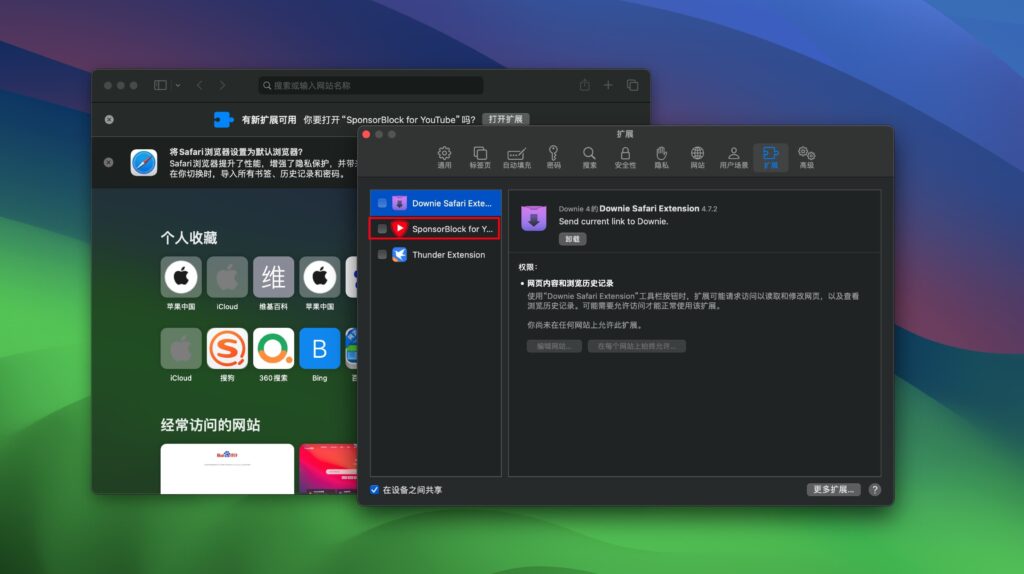Click the 编辑网站... button

pyautogui.click(x=554, y=346)
